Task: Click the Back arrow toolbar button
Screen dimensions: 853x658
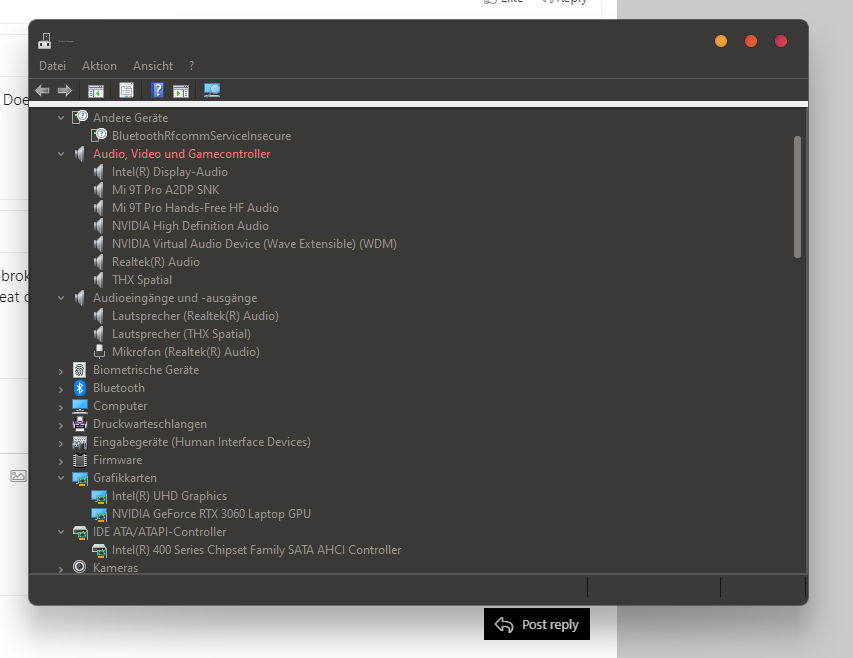Action: click(x=42, y=90)
